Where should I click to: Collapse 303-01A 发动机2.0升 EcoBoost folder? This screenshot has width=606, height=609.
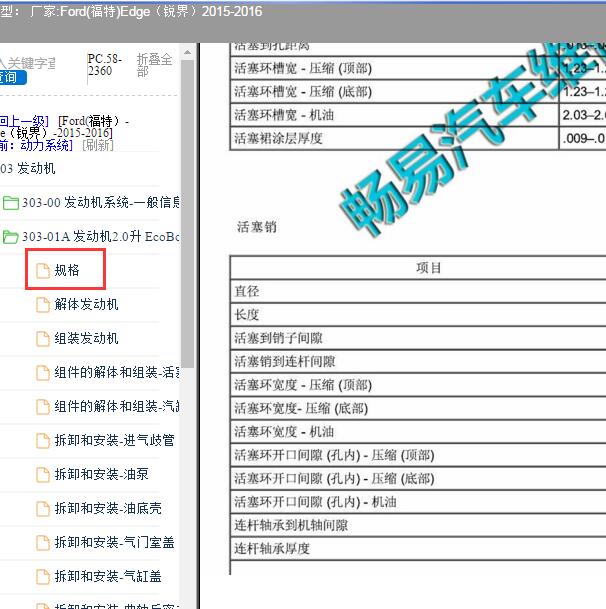click(101, 236)
